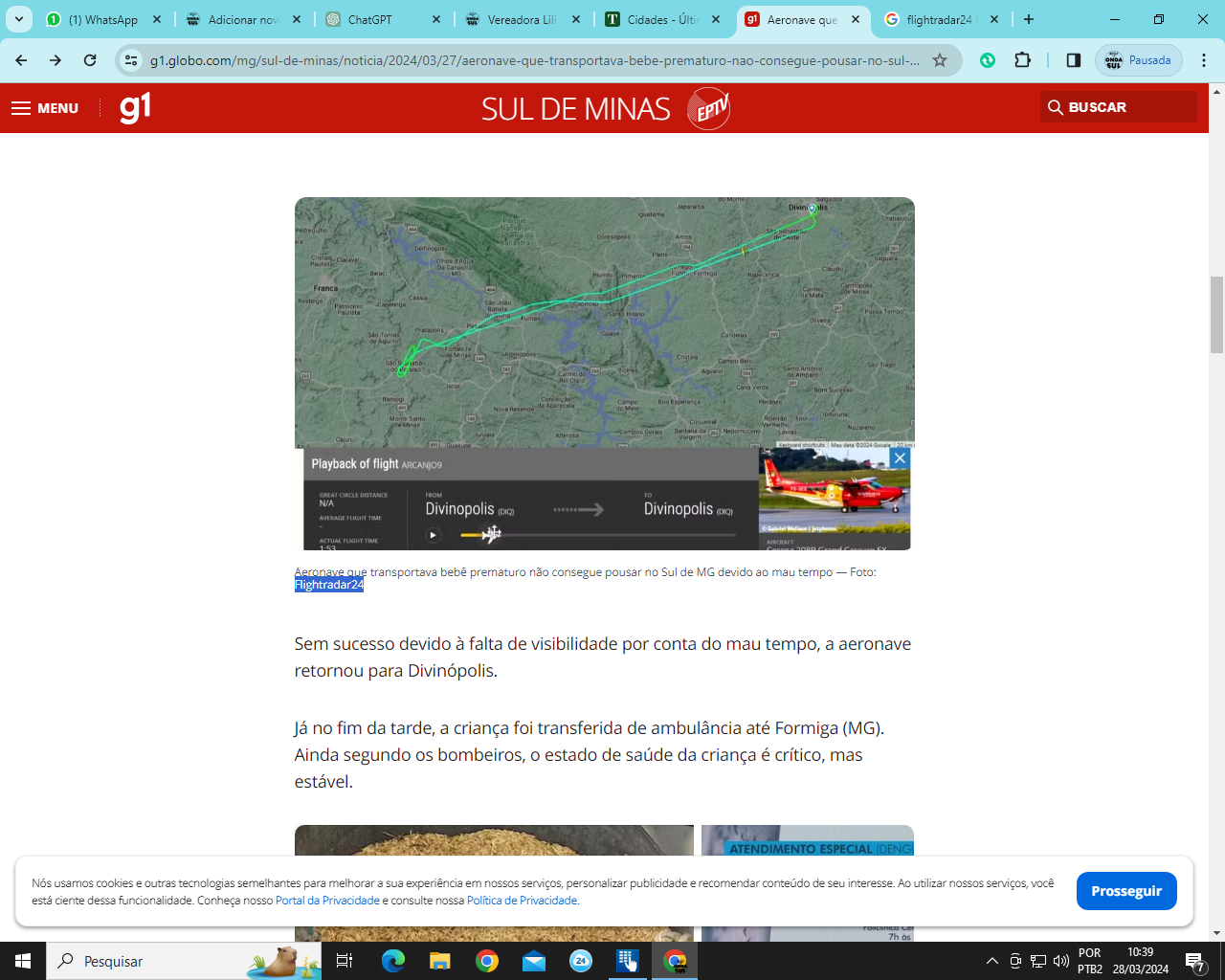Viewport: 1225px width, 980px height.
Task: Open the Portal da Privacidade link
Action: click(327, 901)
